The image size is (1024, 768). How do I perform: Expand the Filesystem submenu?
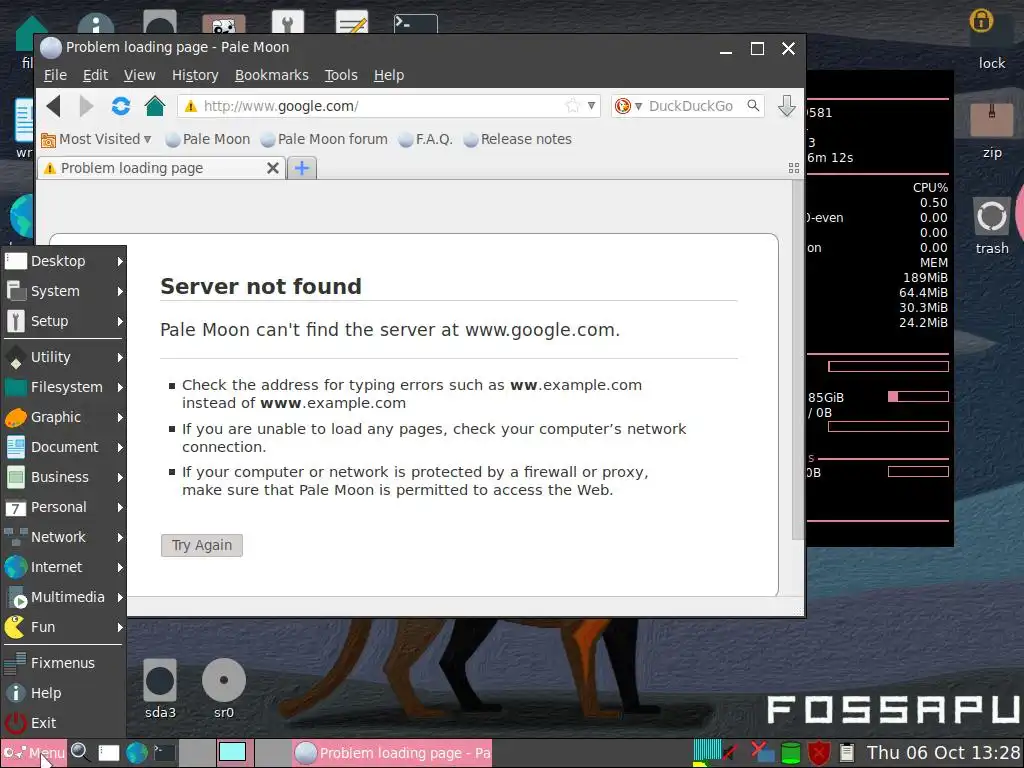(x=63, y=387)
